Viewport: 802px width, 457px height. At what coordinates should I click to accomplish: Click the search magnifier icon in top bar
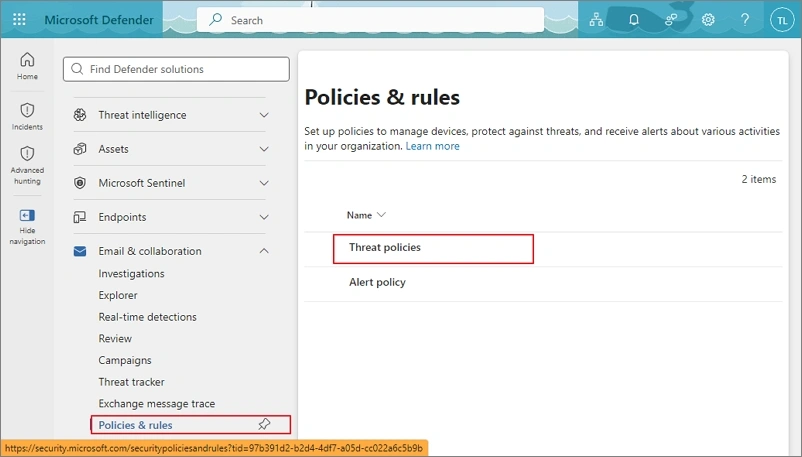(x=216, y=19)
